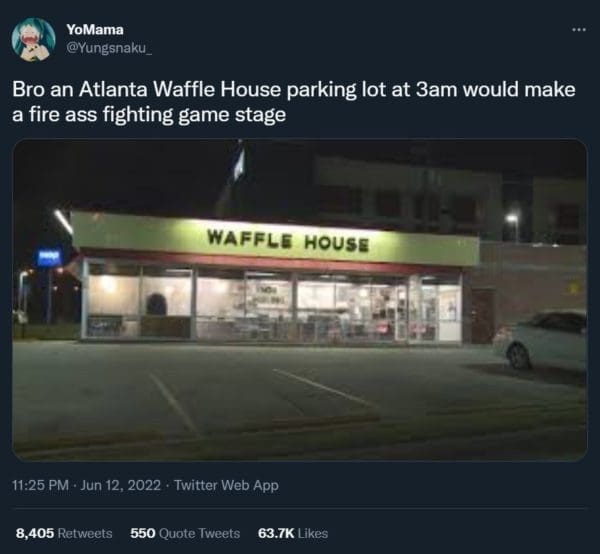Open YoMama's profile avatar

click(x=33, y=40)
